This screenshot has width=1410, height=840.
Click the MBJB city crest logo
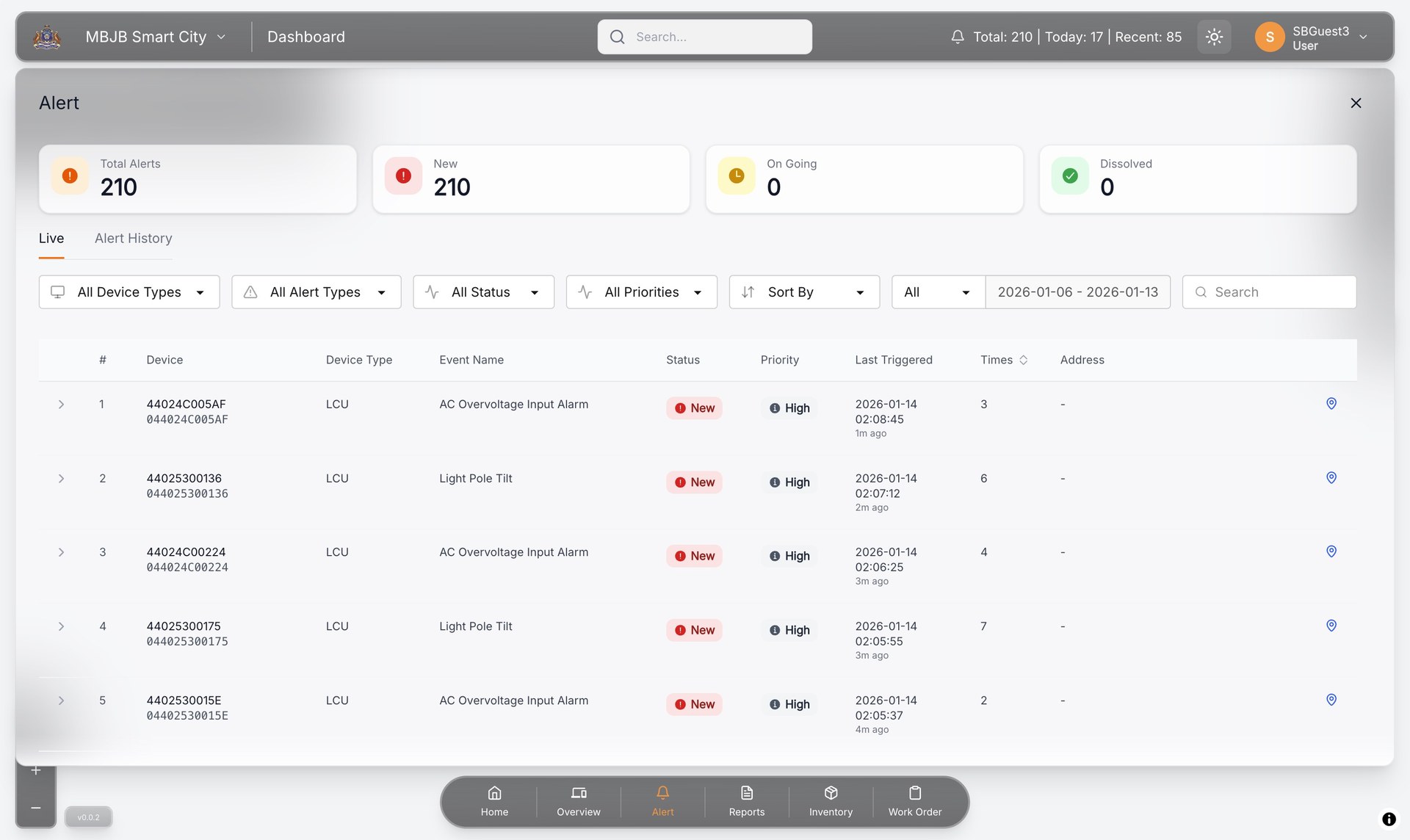point(47,37)
